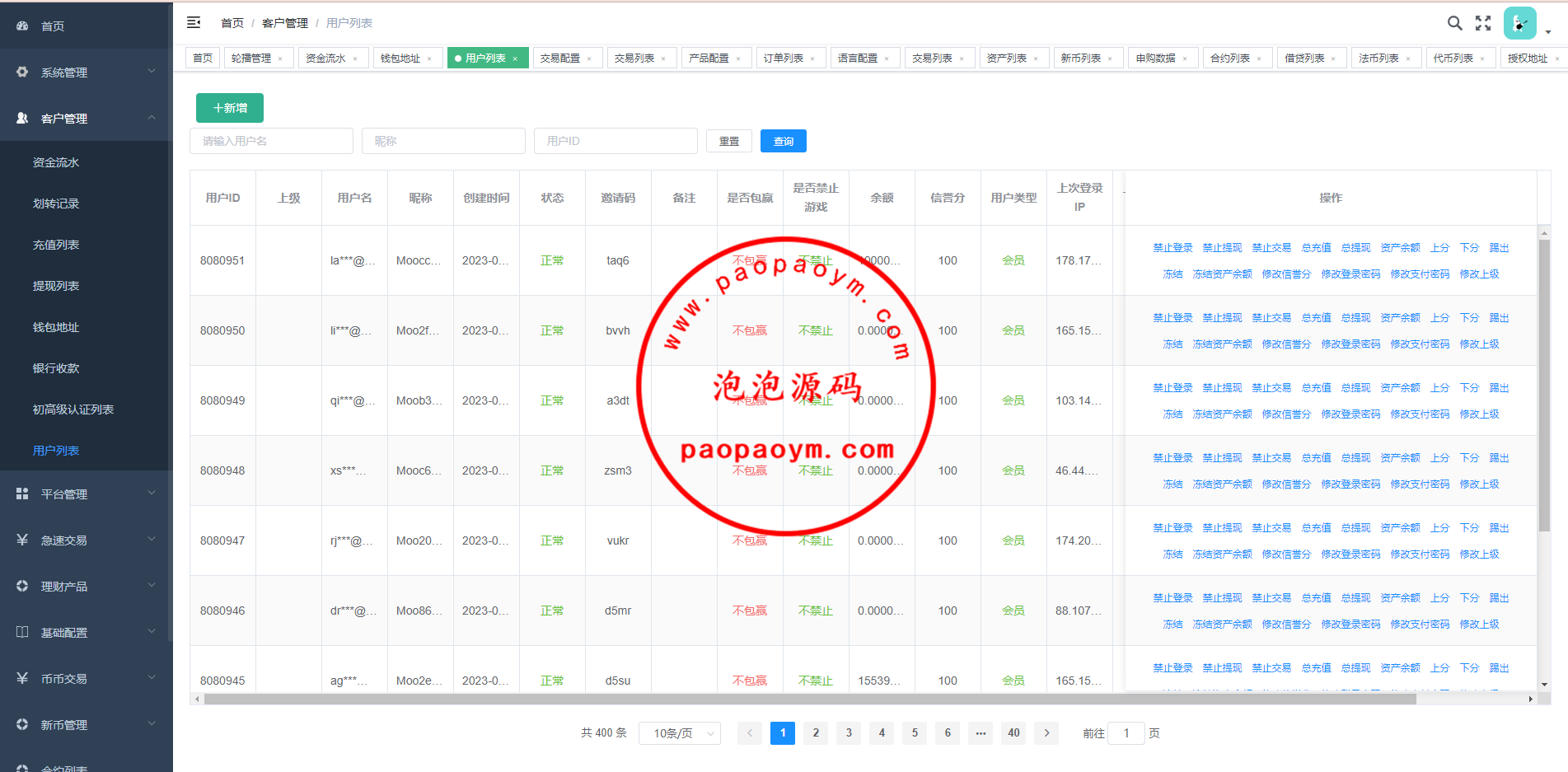Switch to the 首页 tab
The width and height of the screenshot is (1568, 772).
tap(203, 58)
